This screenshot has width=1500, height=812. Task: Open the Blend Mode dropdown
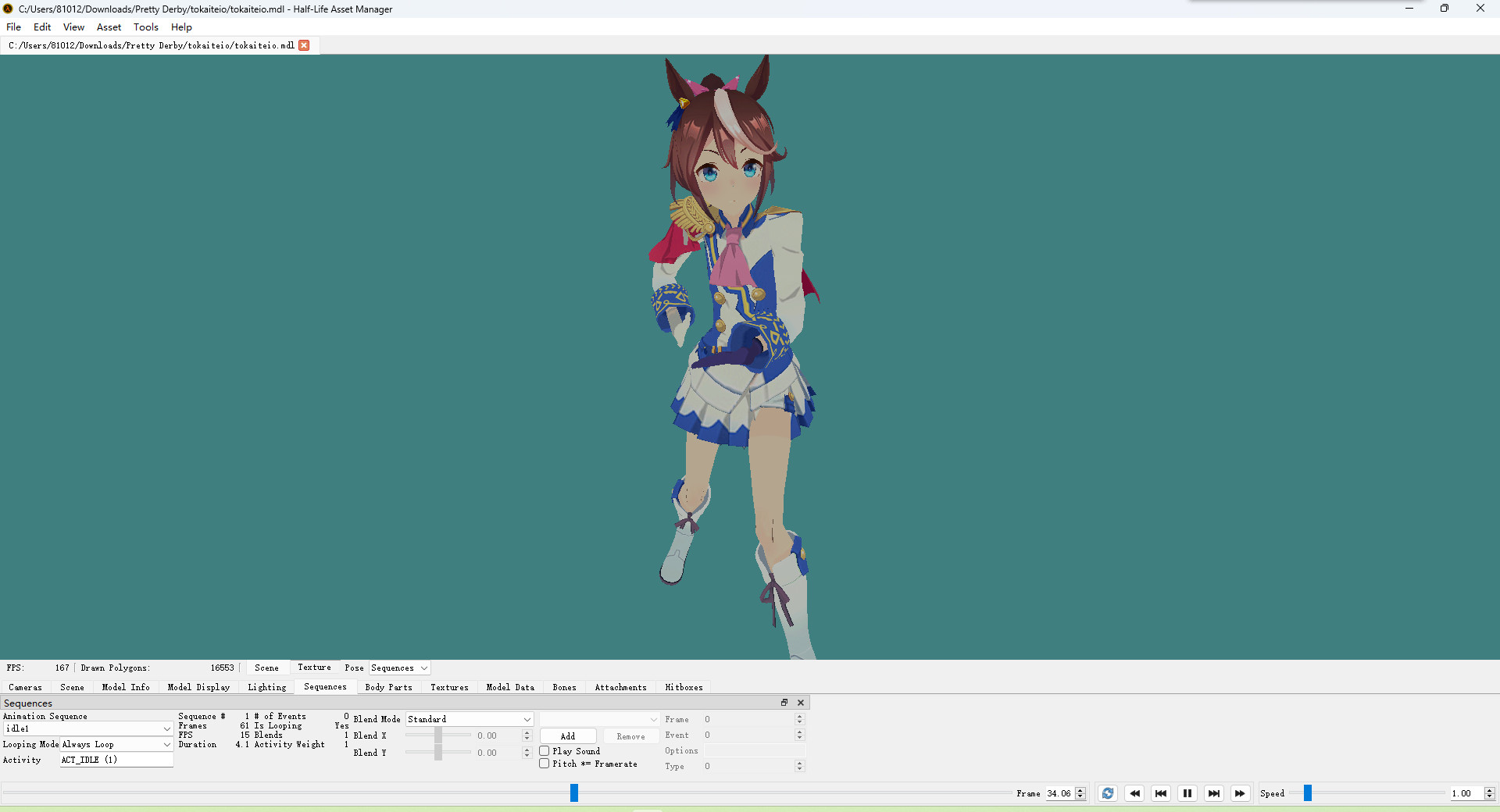(469, 719)
